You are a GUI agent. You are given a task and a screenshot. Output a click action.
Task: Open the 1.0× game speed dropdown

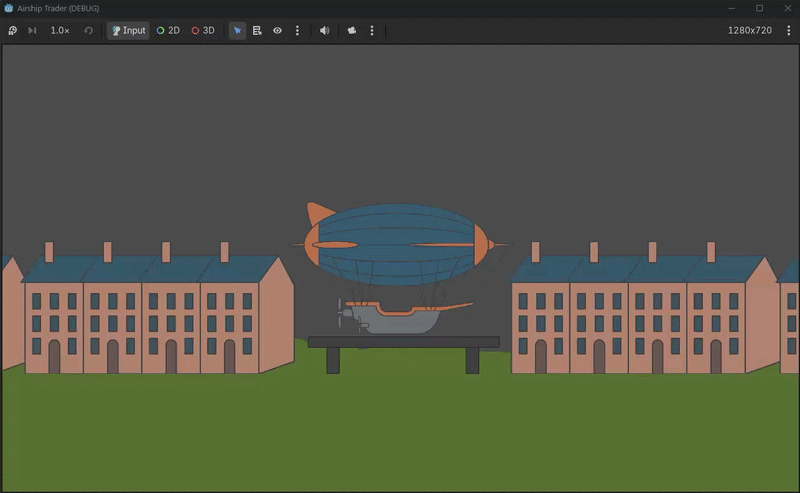click(x=60, y=31)
